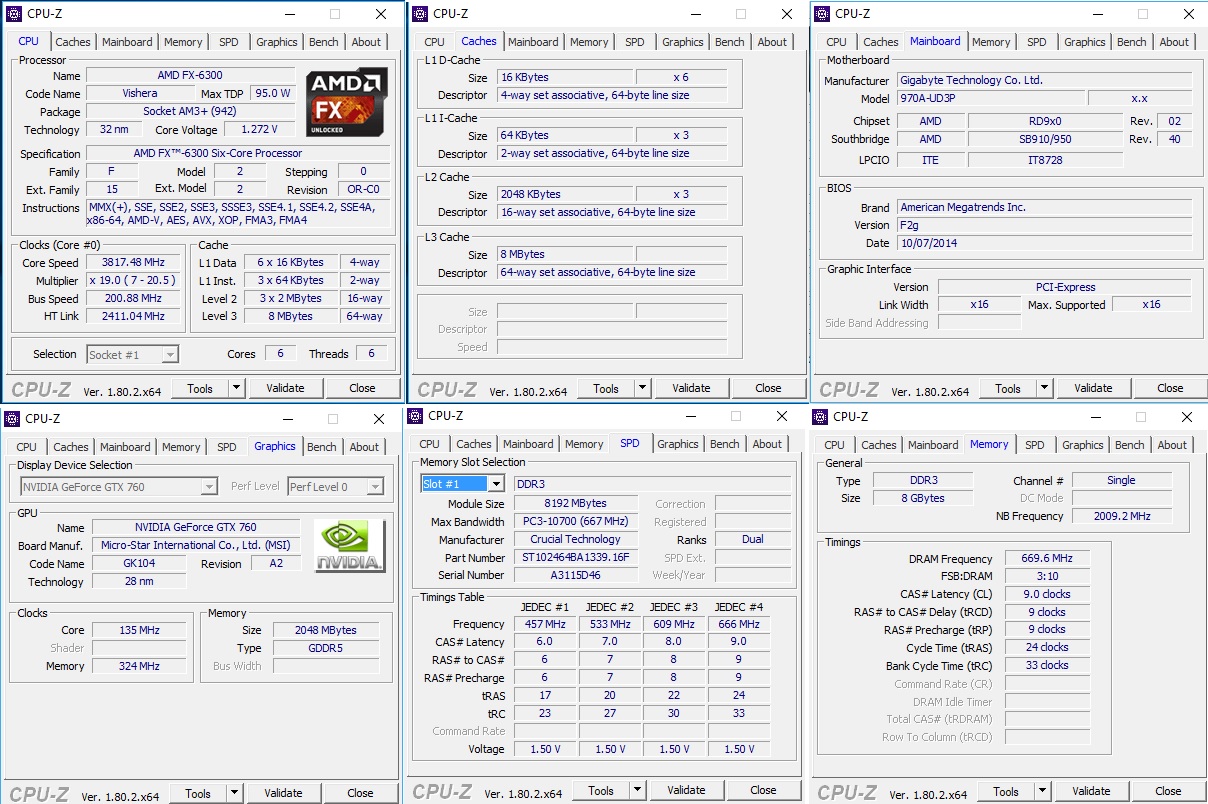Click the Southbridge value SB910/950
The image size is (1208, 804).
pos(1045,139)
